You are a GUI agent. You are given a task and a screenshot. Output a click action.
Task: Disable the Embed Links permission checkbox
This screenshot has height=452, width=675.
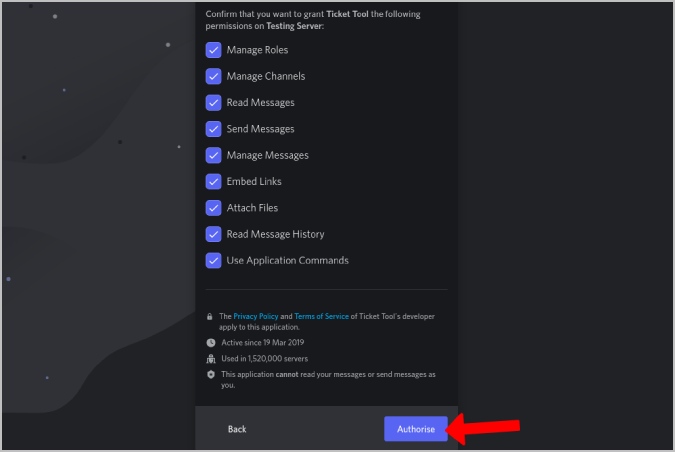click(214, 181)
